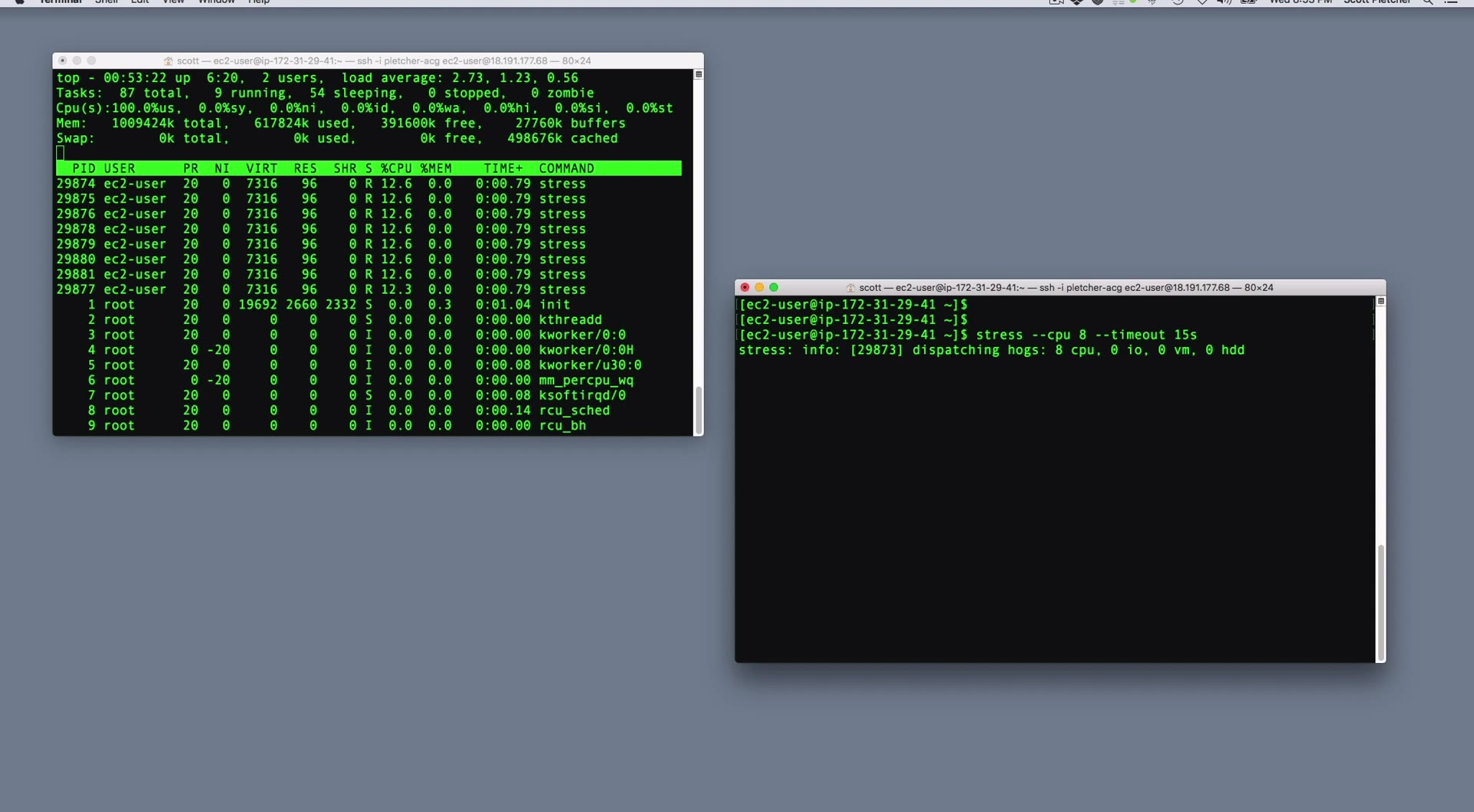This screenshot has width=1474, height=812.
Task: Click the 'kworker/u30:0' command name
Action: [x=590, y=365]
